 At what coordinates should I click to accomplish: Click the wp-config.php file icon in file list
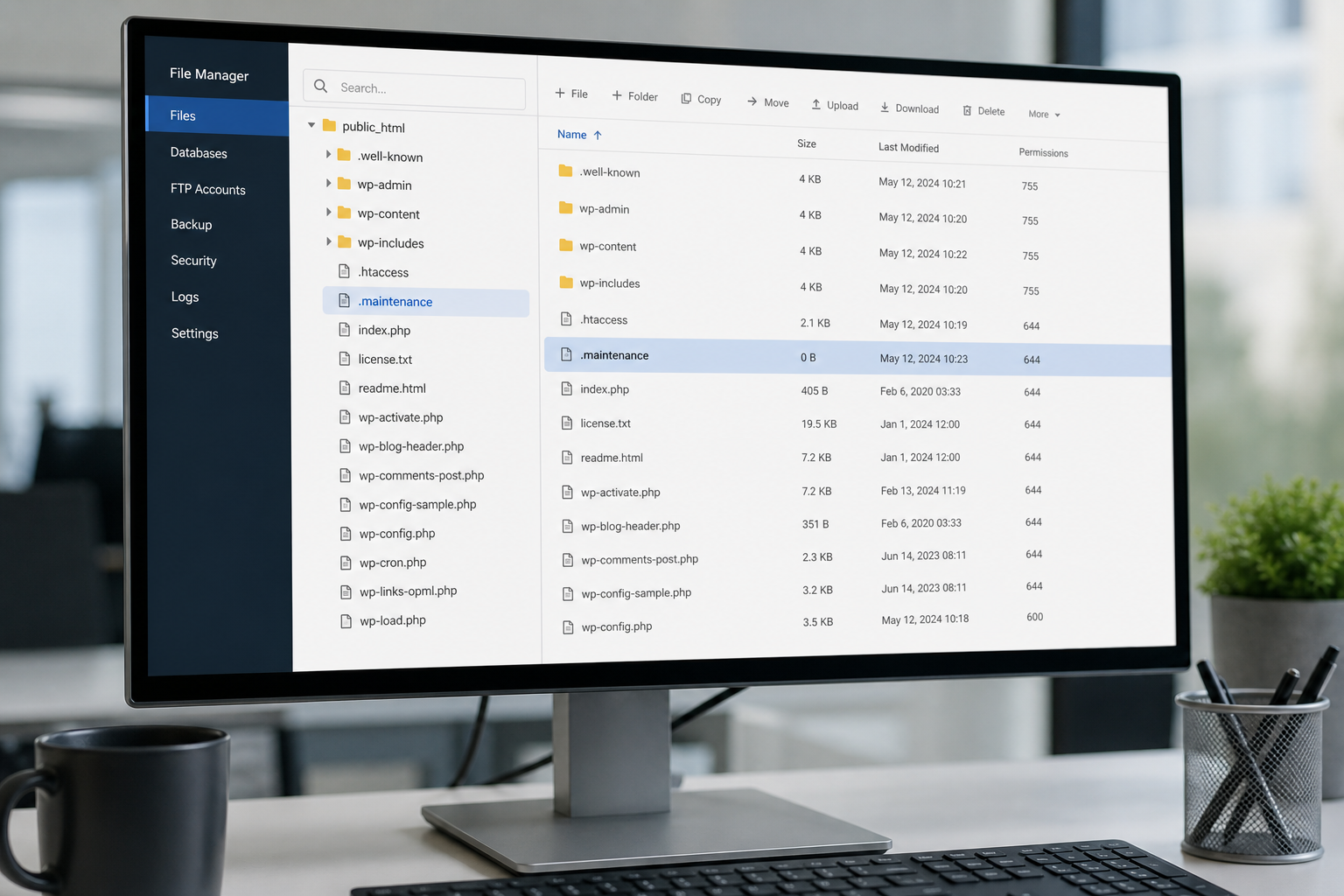tap(568, 626)
